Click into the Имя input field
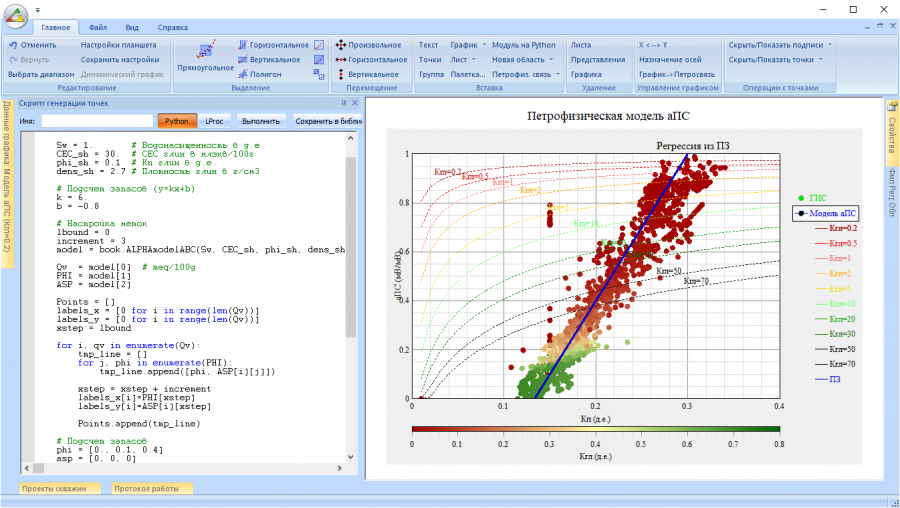 tap(97, 121)
